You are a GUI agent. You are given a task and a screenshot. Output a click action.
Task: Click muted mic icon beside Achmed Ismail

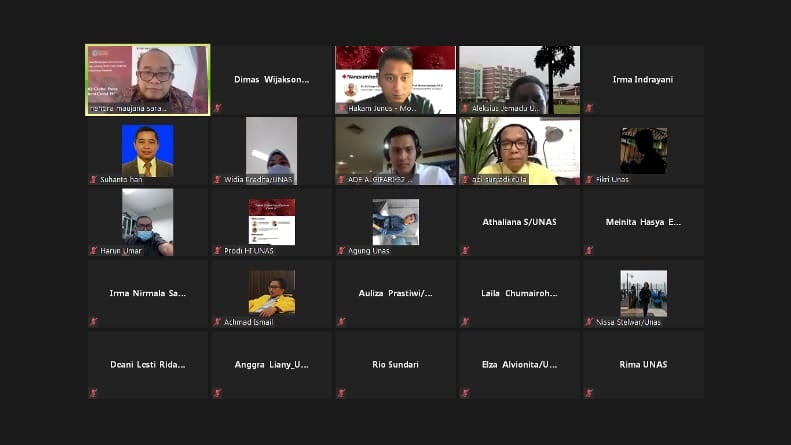(x=217, y=321)
